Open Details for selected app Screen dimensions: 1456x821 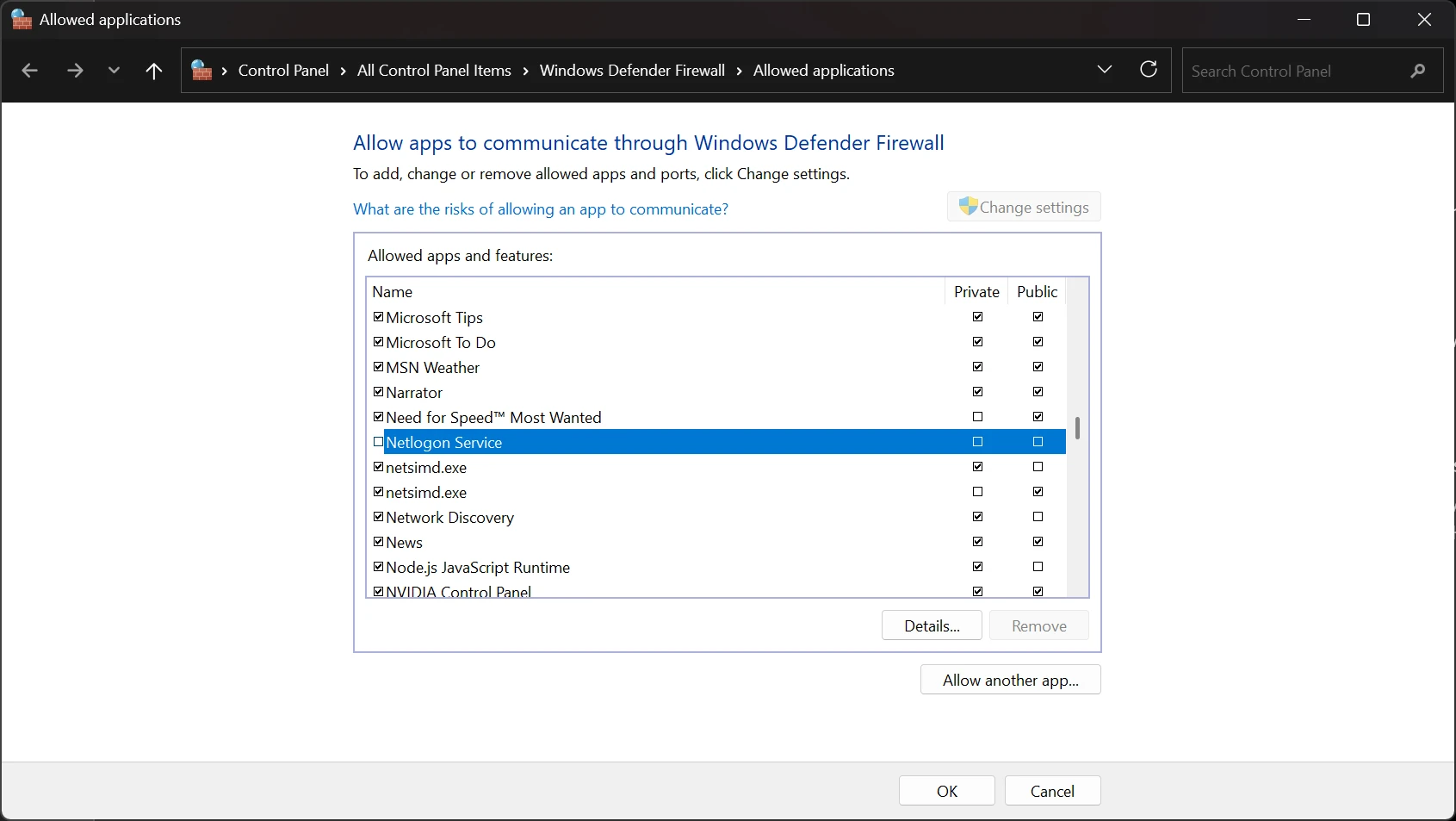point(932,625)
